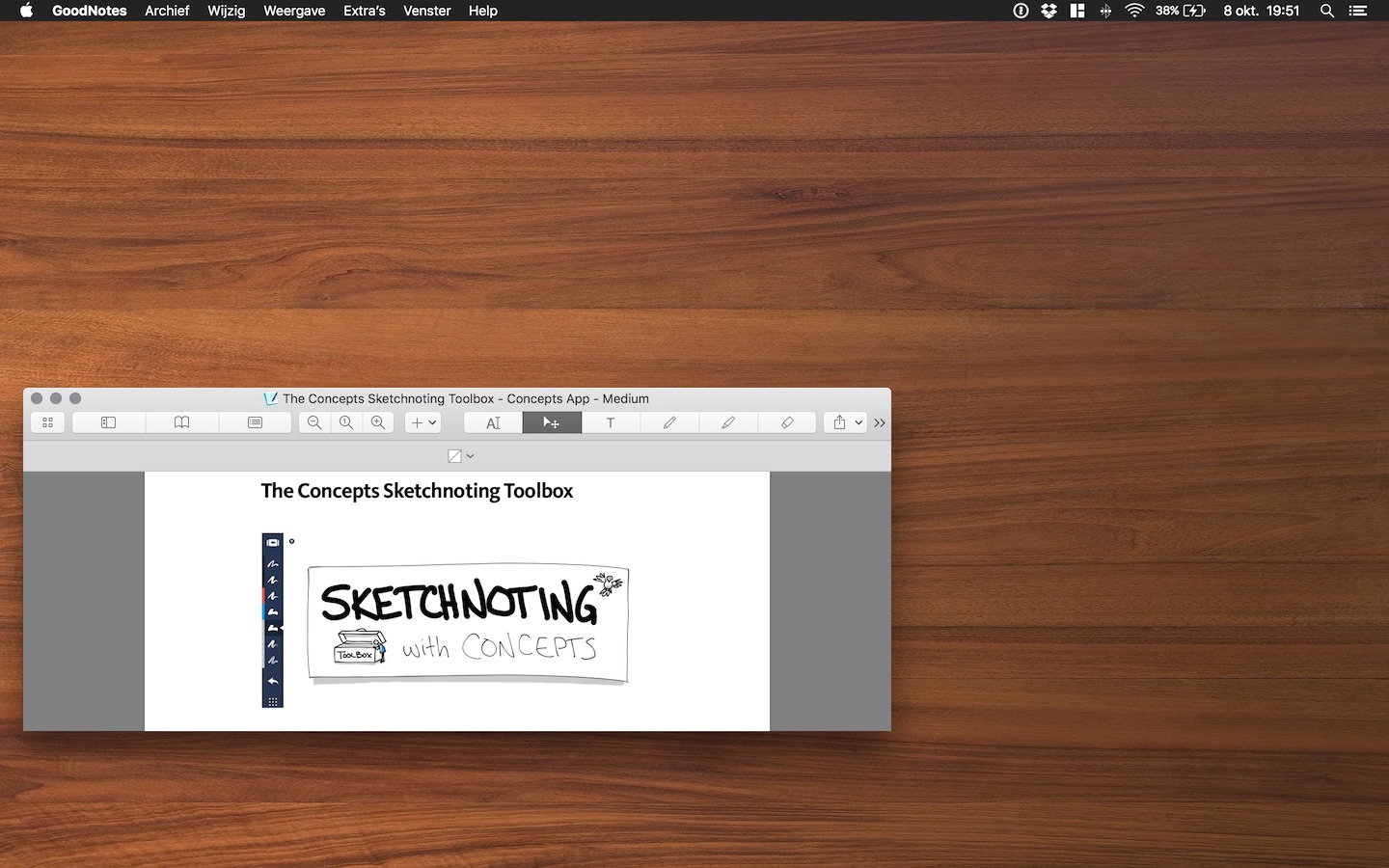Image resolution: width=1389 pixels, height=868 pixels.
Task: Select the text box T tool
Action: [x=611, y=422]
